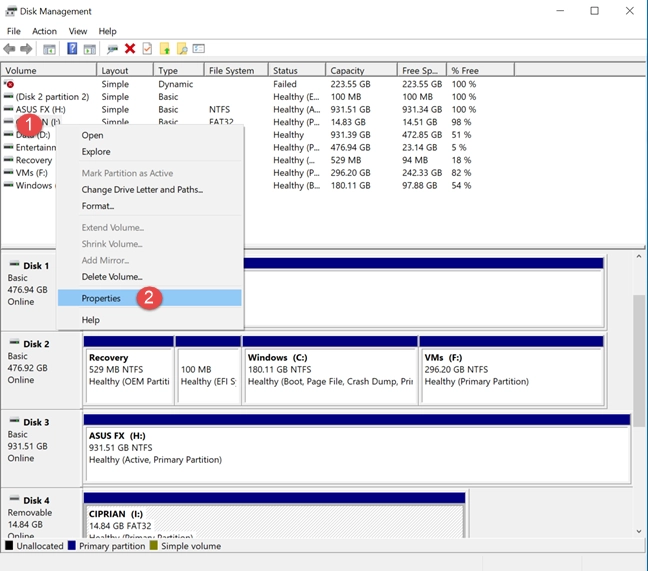
Task: Choose Format from the context menu
Action: [x=150, y=206]
